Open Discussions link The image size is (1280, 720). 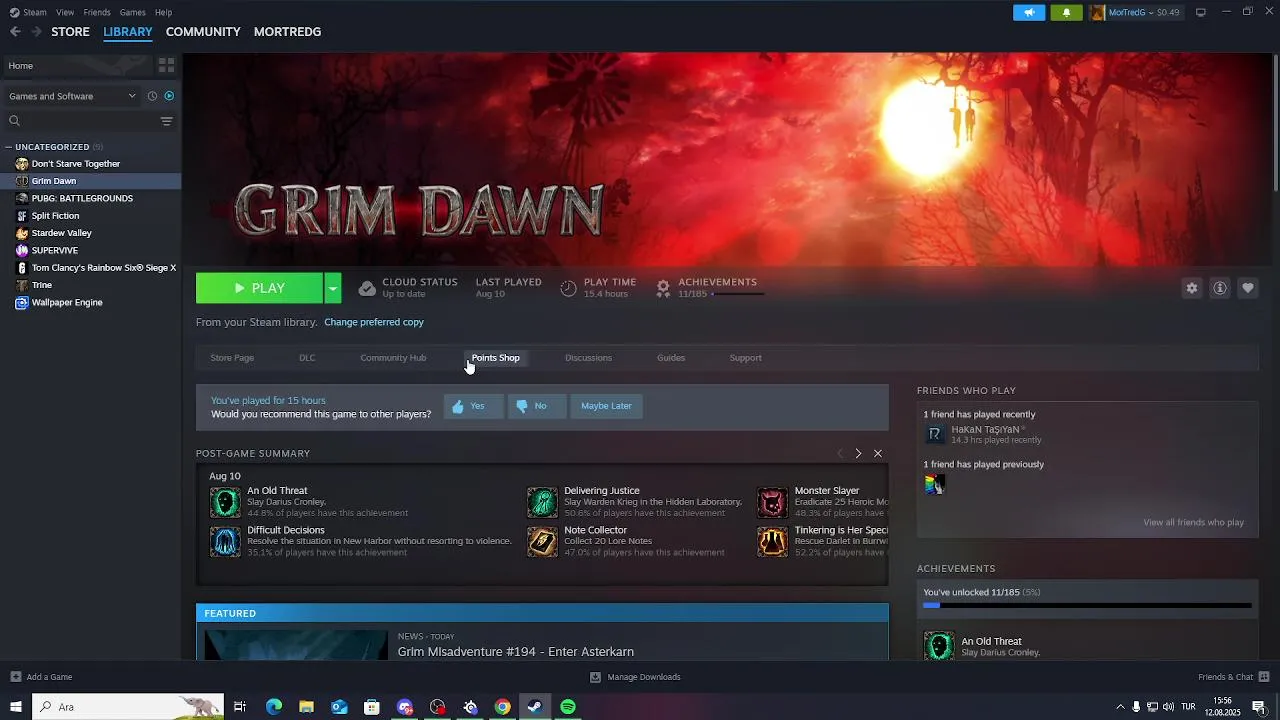pos(588,358)
